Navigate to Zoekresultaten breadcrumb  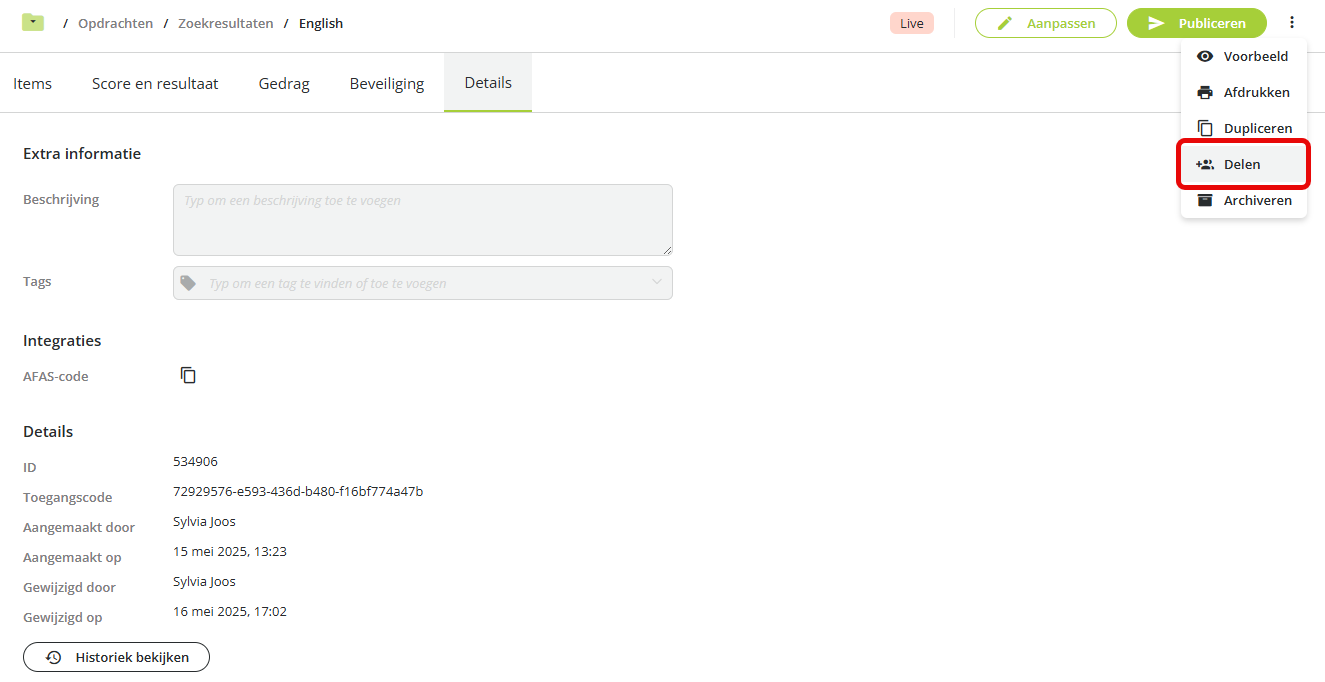(x=225, y=23)
